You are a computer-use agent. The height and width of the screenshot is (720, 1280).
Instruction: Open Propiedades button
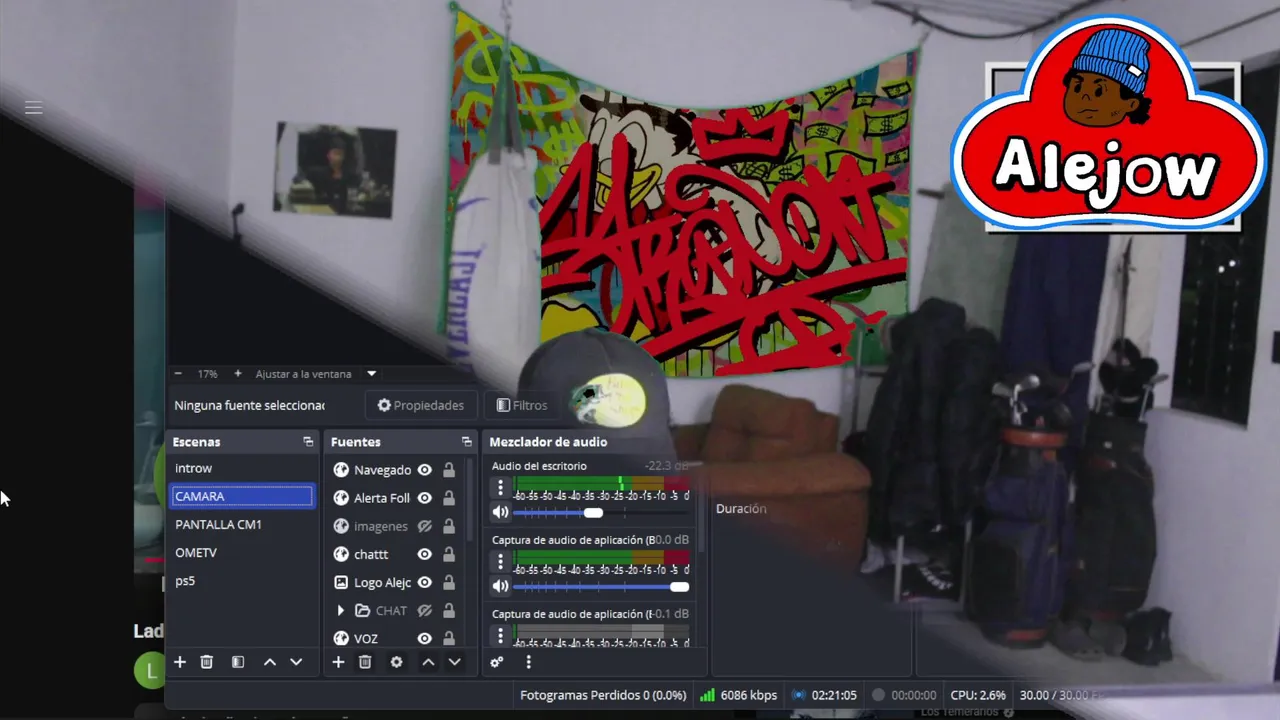pyautogui.click(x=420, y=405)
